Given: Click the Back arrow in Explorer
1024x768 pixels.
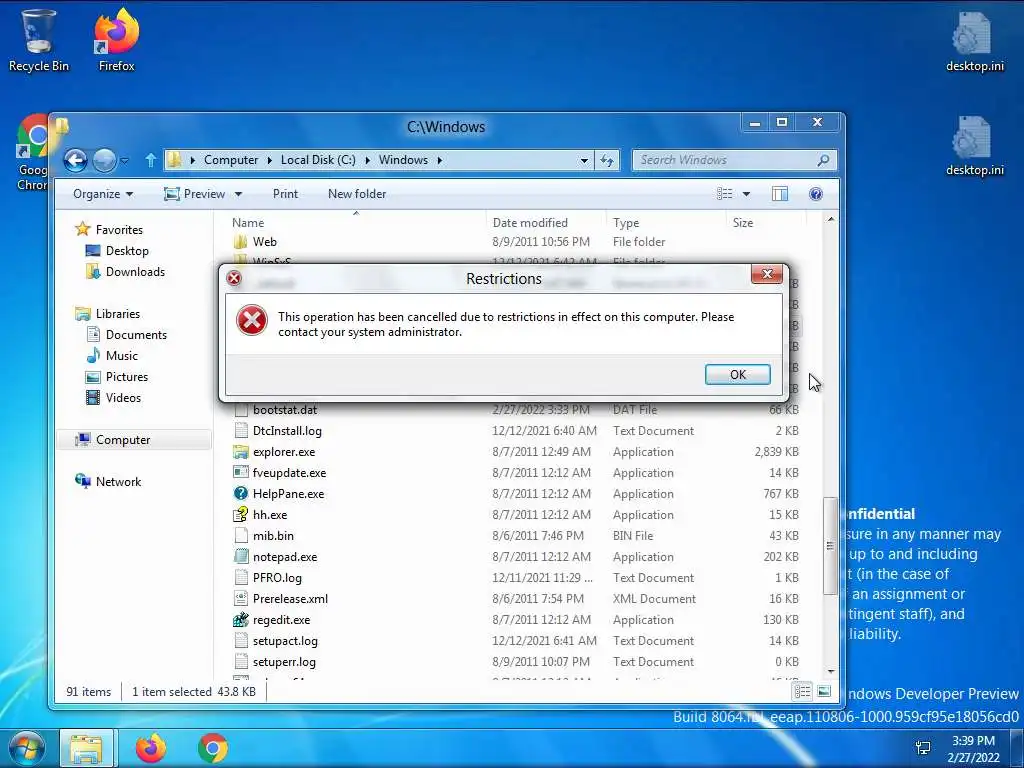Looking at the screenshot, I should 75,160.
